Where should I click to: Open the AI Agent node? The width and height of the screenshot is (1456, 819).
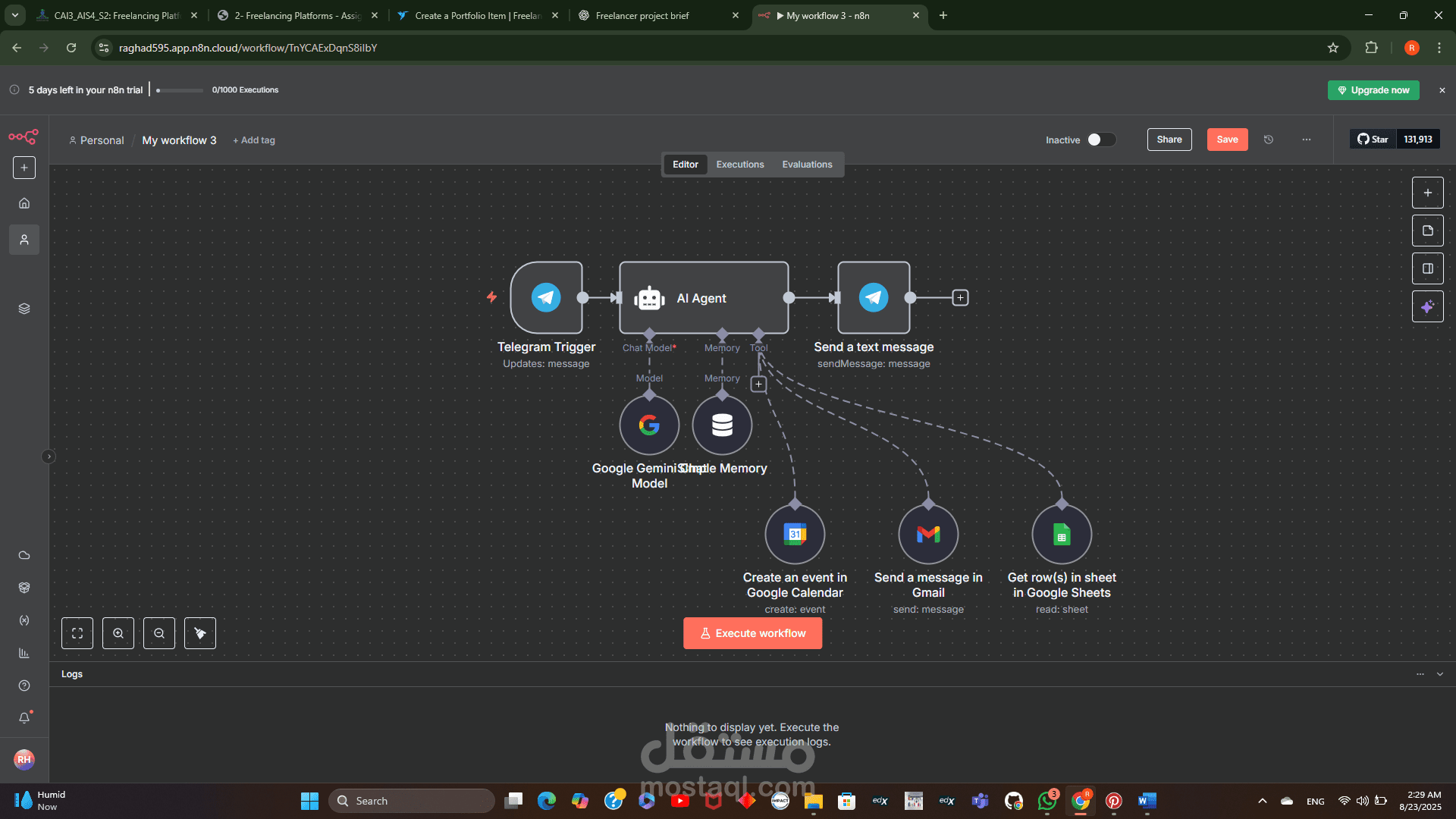point(704,297)
